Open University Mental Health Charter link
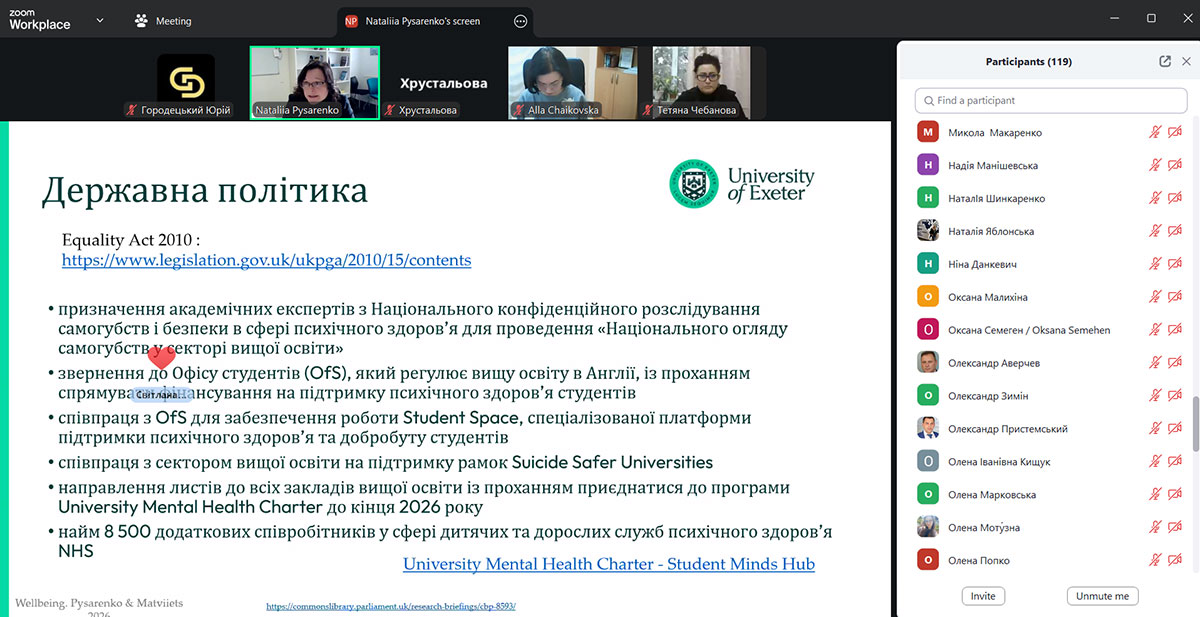The image size is (1200, 617). click(608, 564)
